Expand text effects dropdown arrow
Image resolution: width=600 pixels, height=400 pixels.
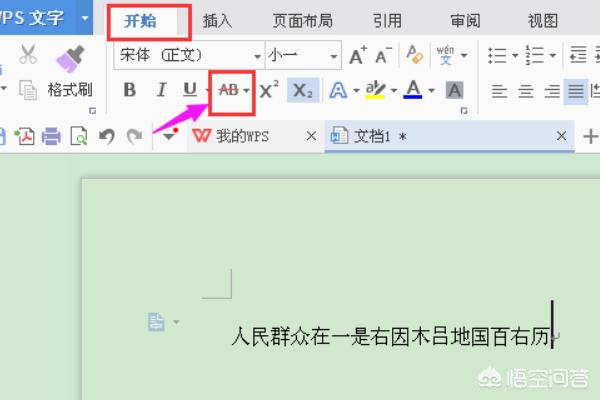[356, 91]
